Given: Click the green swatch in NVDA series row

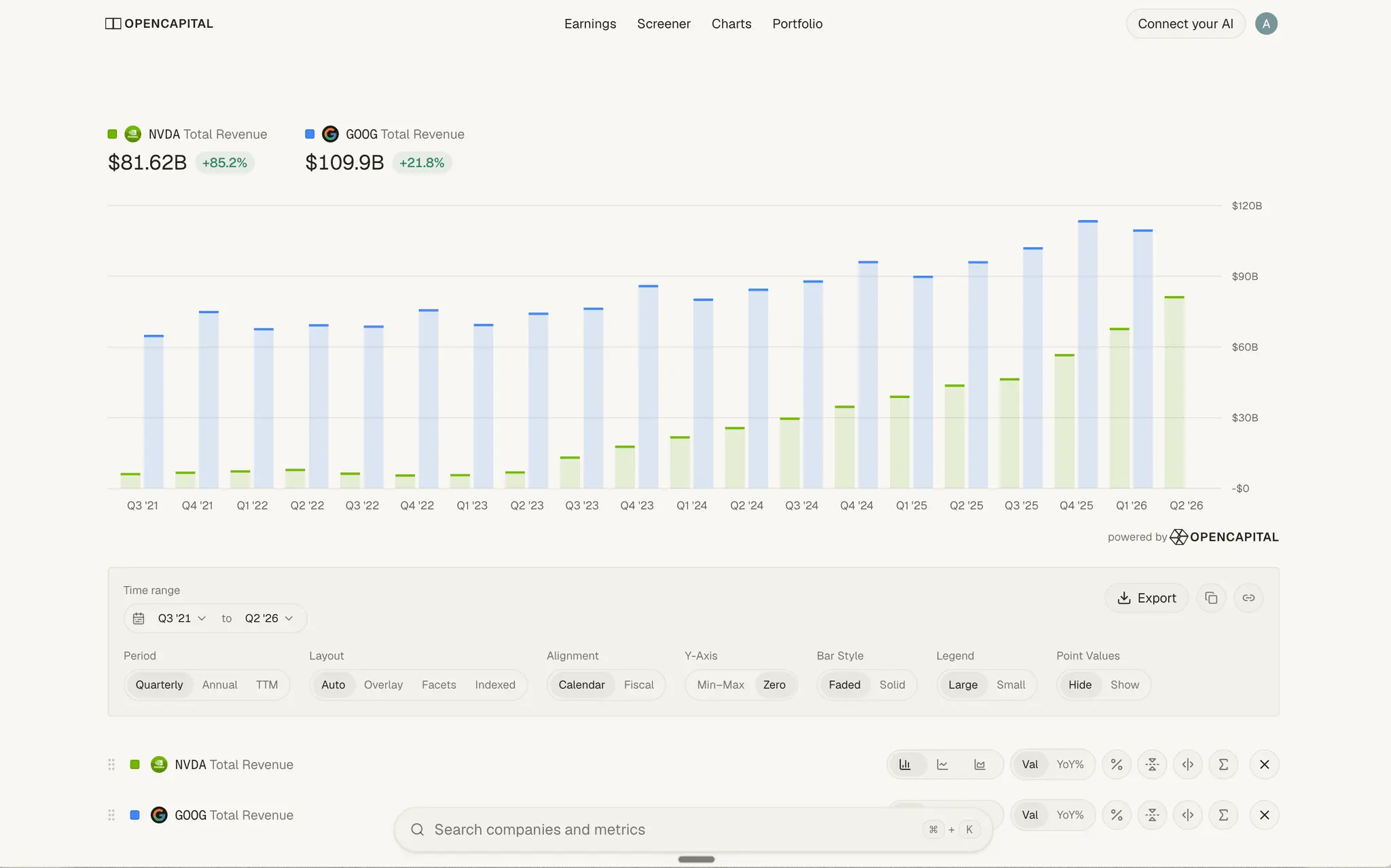Looking at the screenshot, I should [x=134, y=764].
